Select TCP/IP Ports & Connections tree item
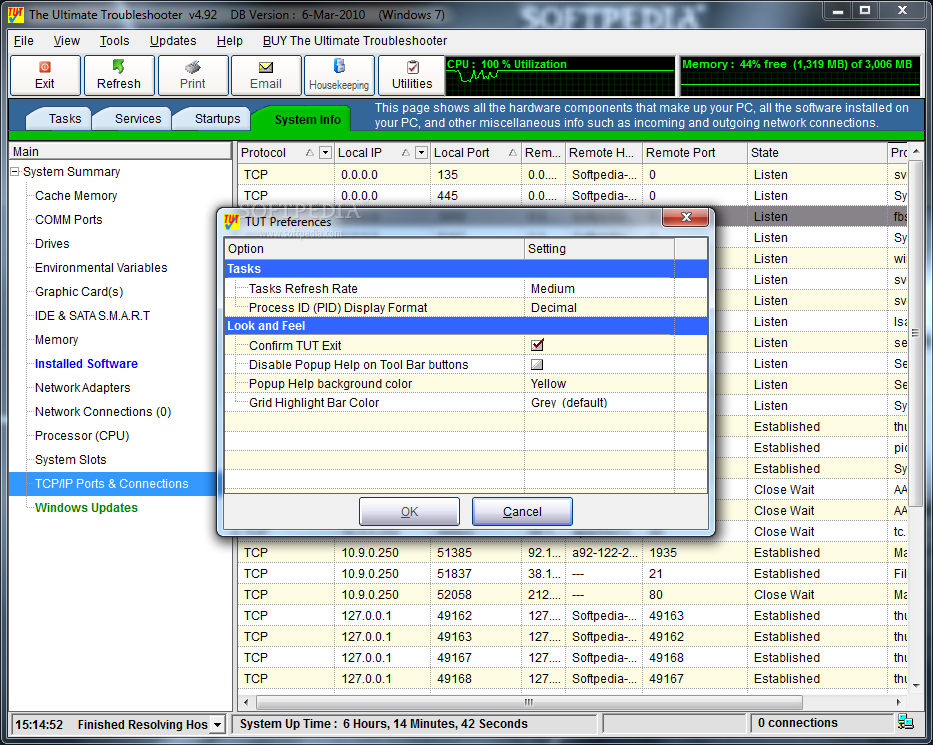Screen dimensions: 933x745 coord(112,484)
